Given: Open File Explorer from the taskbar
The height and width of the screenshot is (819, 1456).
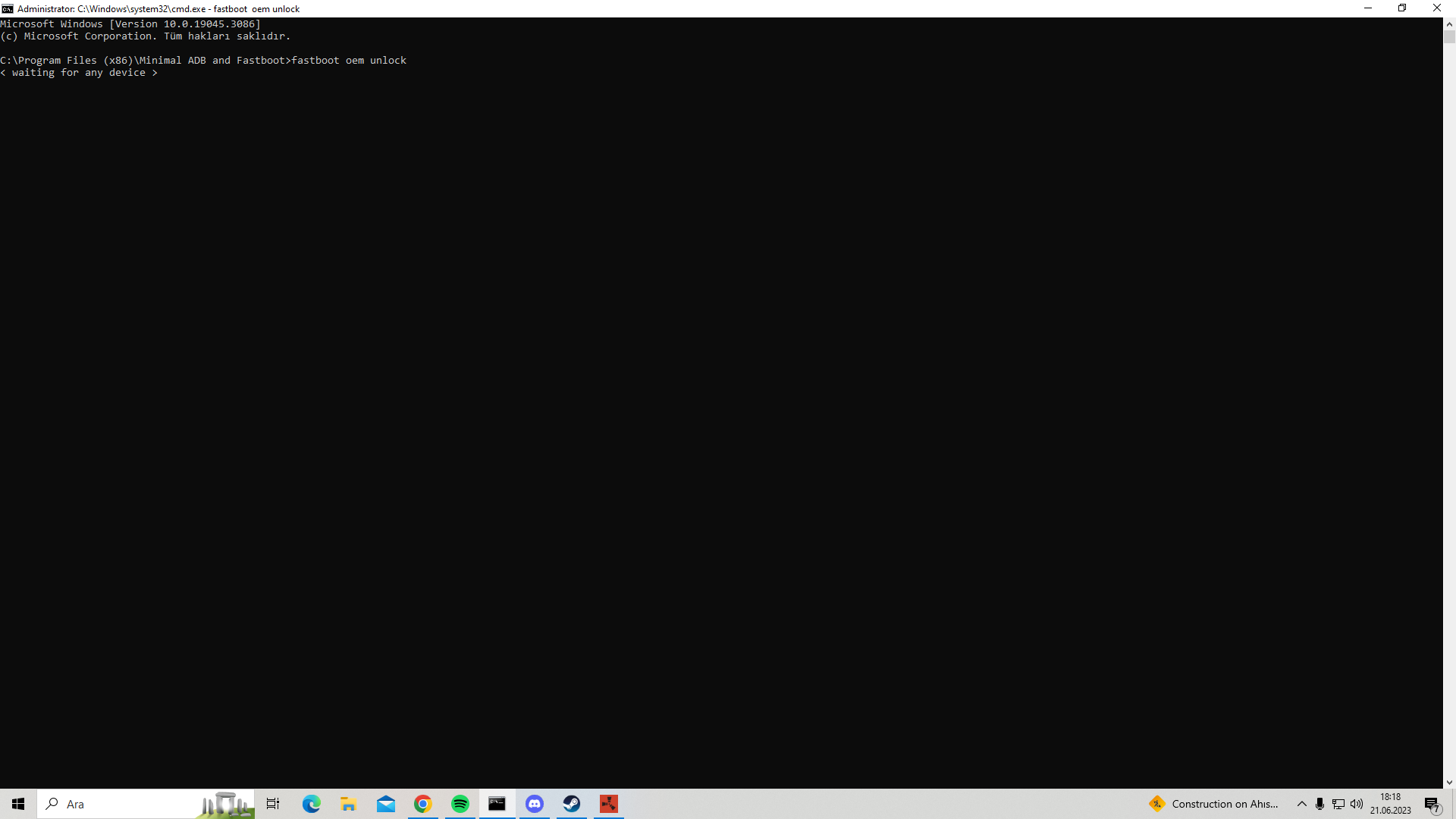Looking at the screenshot, I should [x=348, y=804].
